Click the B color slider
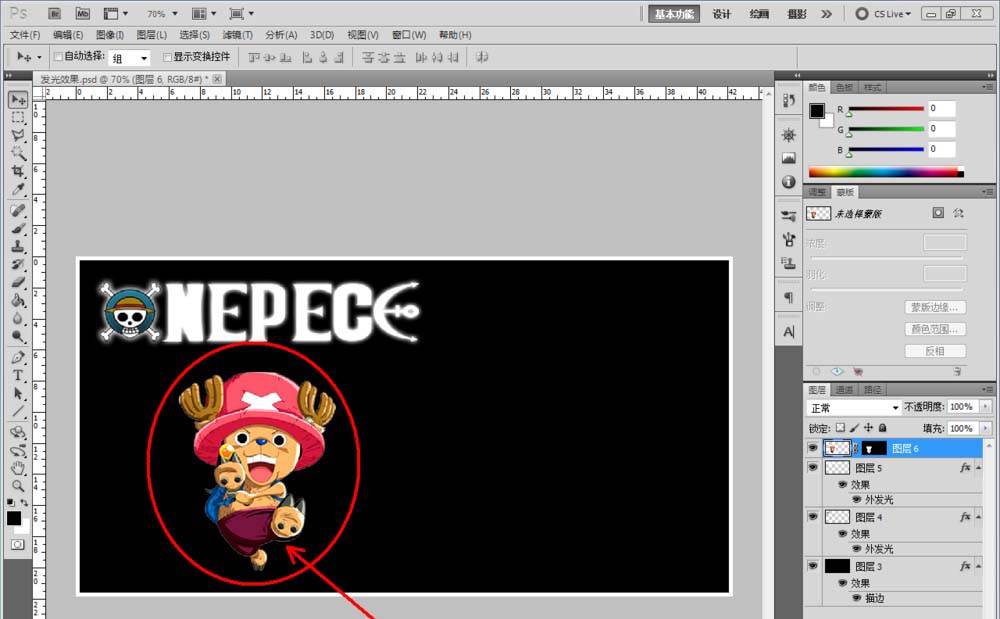Image resolution: width=1000 pixels, height=619 pixels. click(886, 150)
